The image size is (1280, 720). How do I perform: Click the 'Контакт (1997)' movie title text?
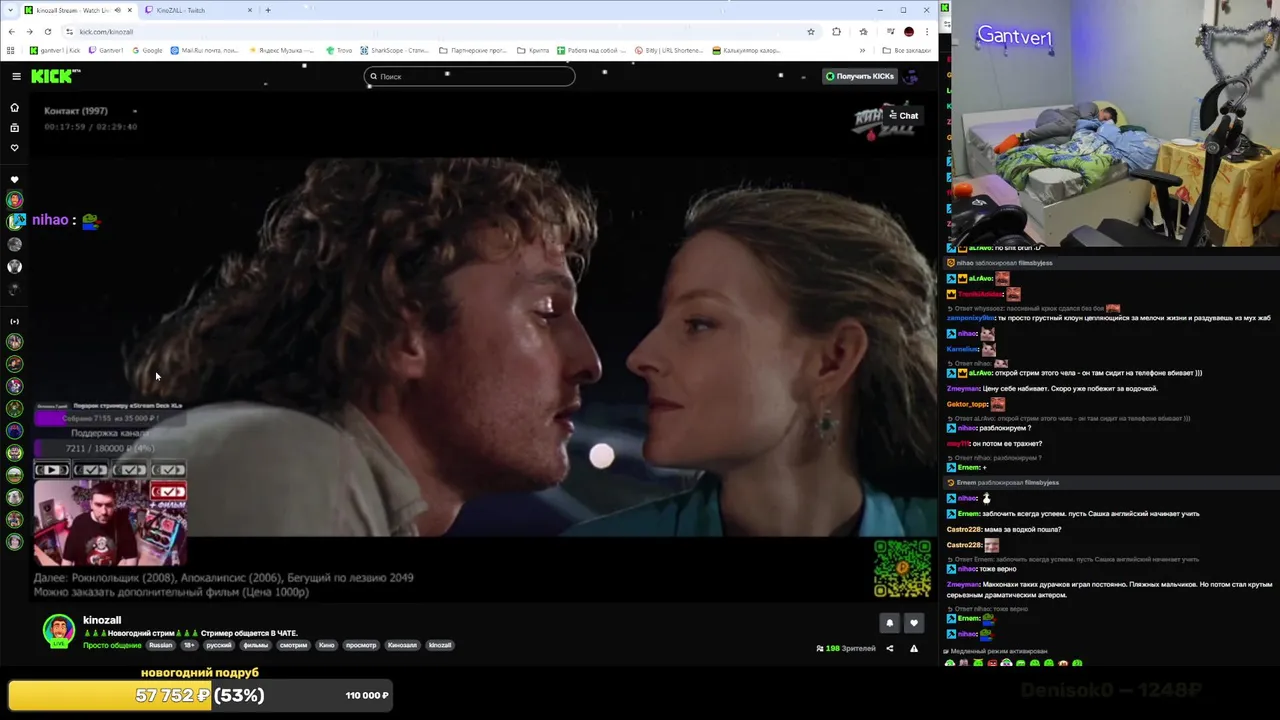tap(76, 111)
